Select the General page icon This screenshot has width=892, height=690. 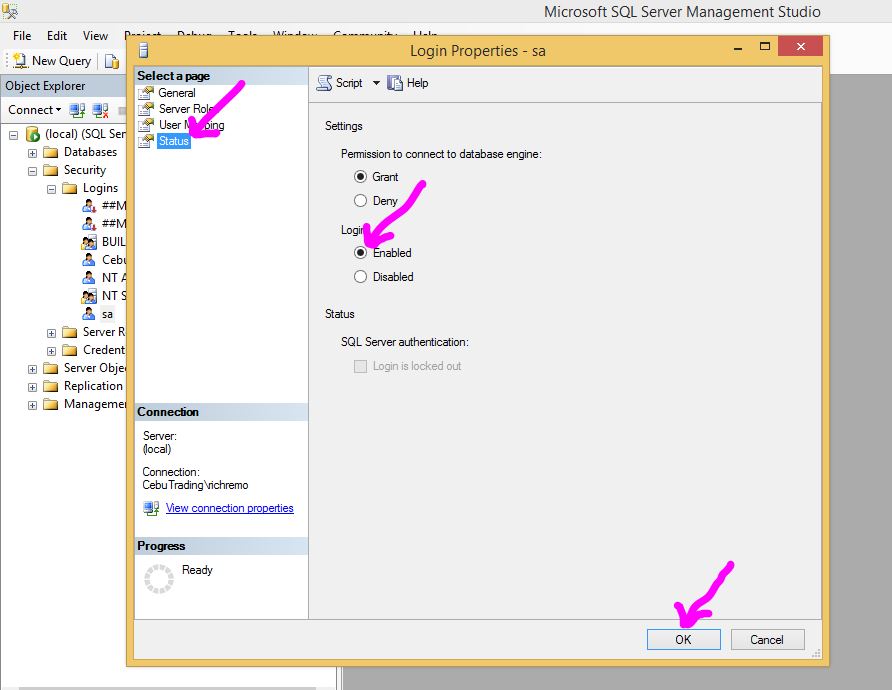[x=146, y=93]
